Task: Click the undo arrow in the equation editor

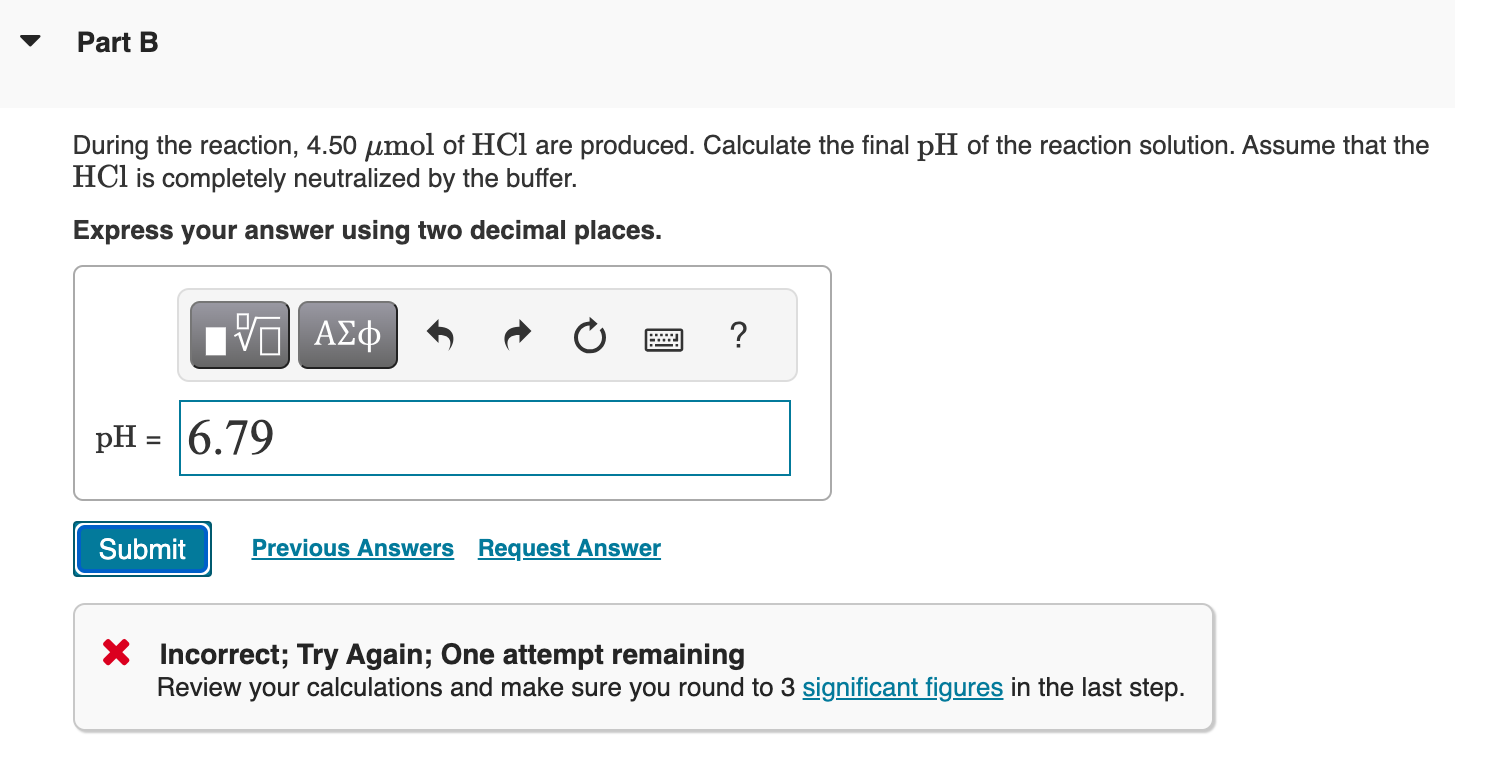Action: click(440, 335)
